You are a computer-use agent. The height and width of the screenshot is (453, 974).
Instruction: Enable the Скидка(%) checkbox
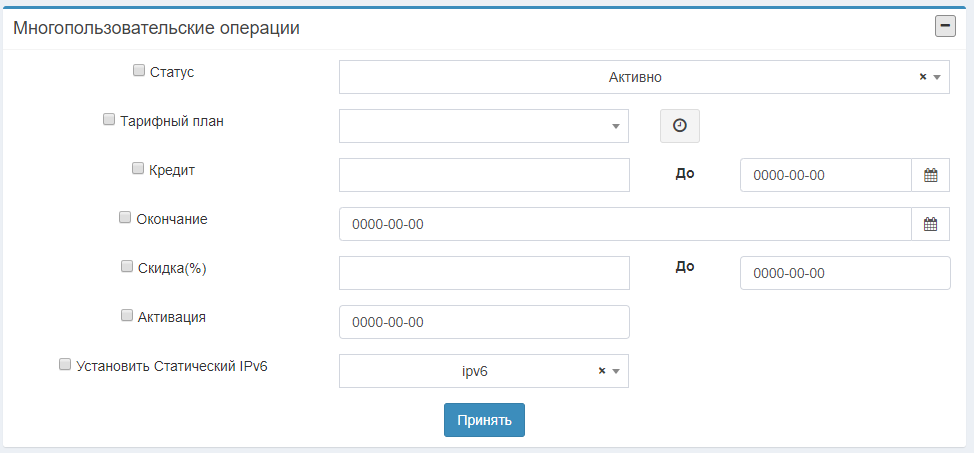tap(127, 267)
